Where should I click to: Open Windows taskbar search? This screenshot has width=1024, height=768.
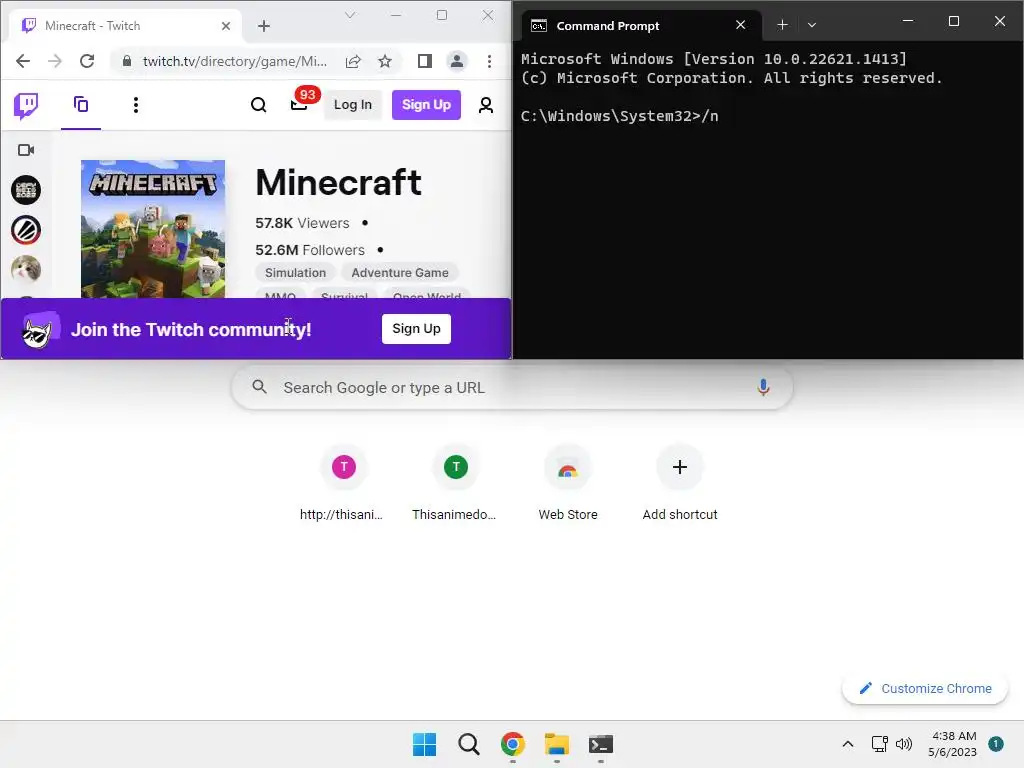(469, 744)
